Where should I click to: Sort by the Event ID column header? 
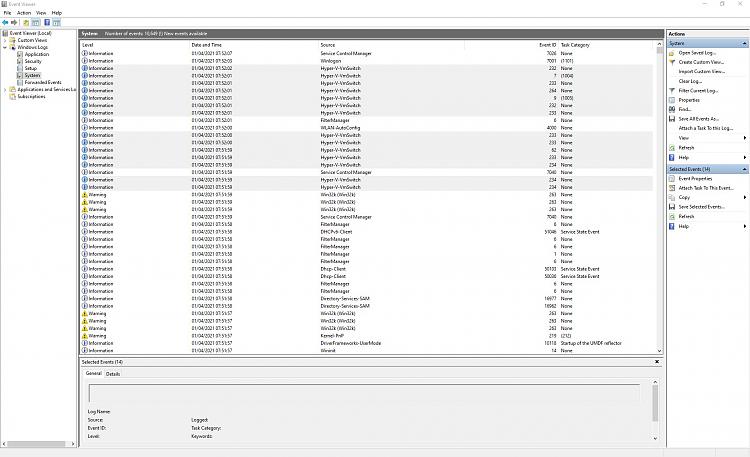pos(511,45)
